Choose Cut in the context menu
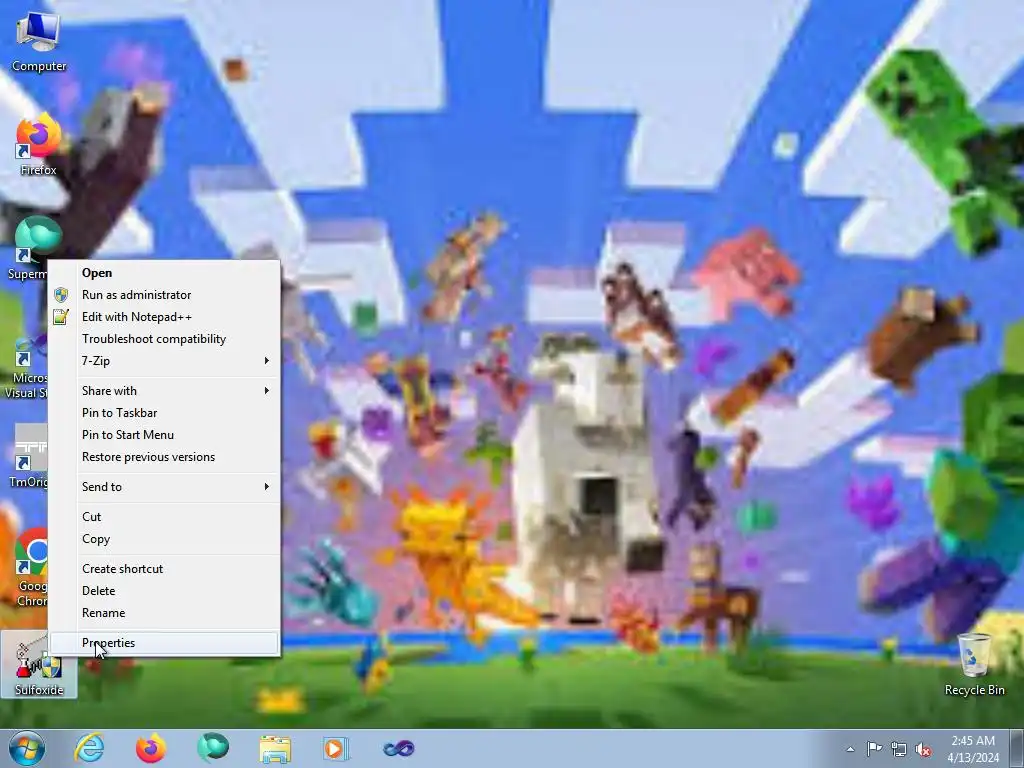This screenshot has width=1024, height=768. (165, 517)
